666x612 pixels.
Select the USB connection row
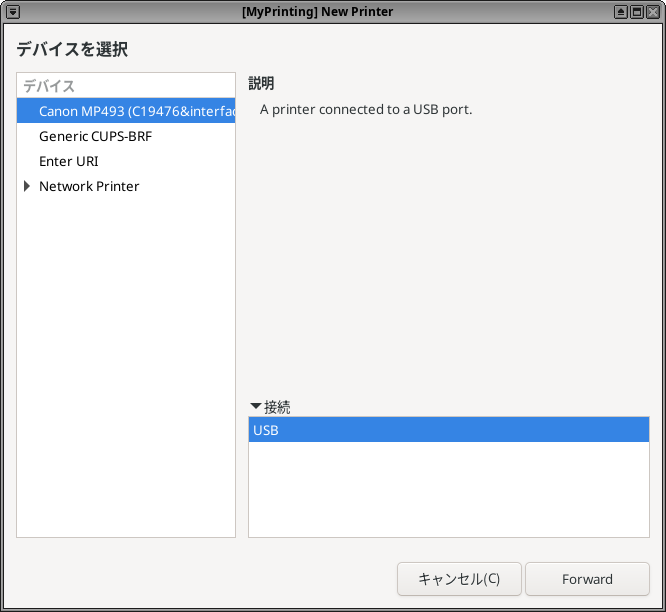[x=449, y=430]
